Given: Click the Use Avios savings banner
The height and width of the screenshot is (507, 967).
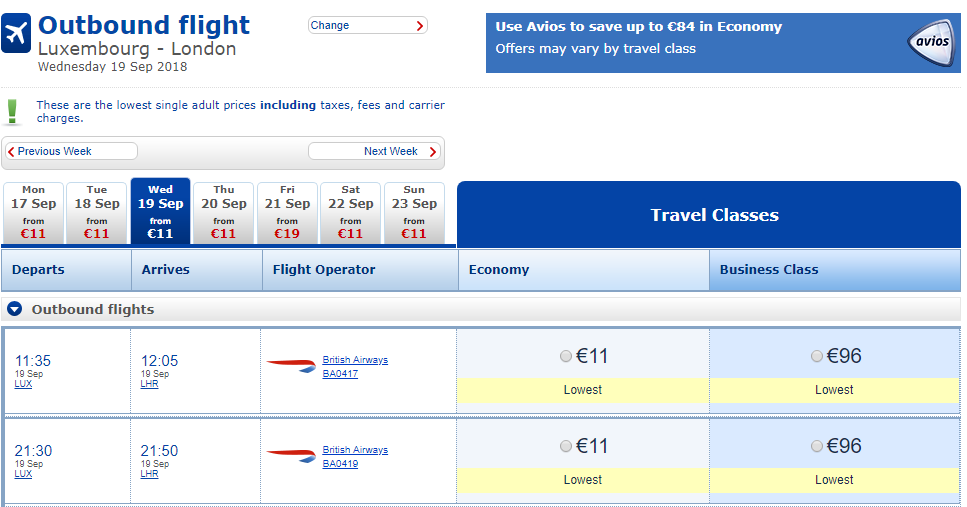Looking at the screenshot, I should click(x=690, y=38).
